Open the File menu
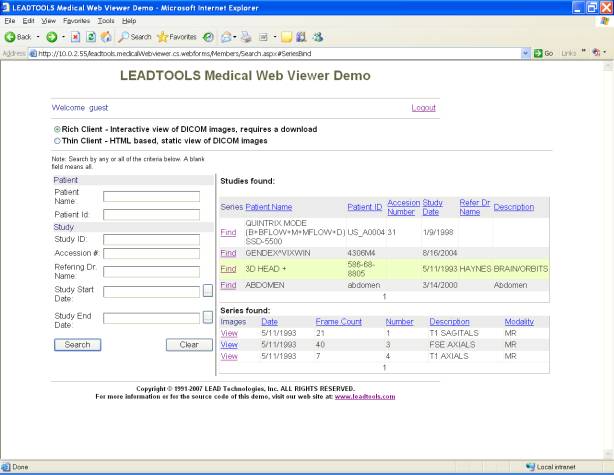Screen dimensions: 614x475 [x=10, y=21]
